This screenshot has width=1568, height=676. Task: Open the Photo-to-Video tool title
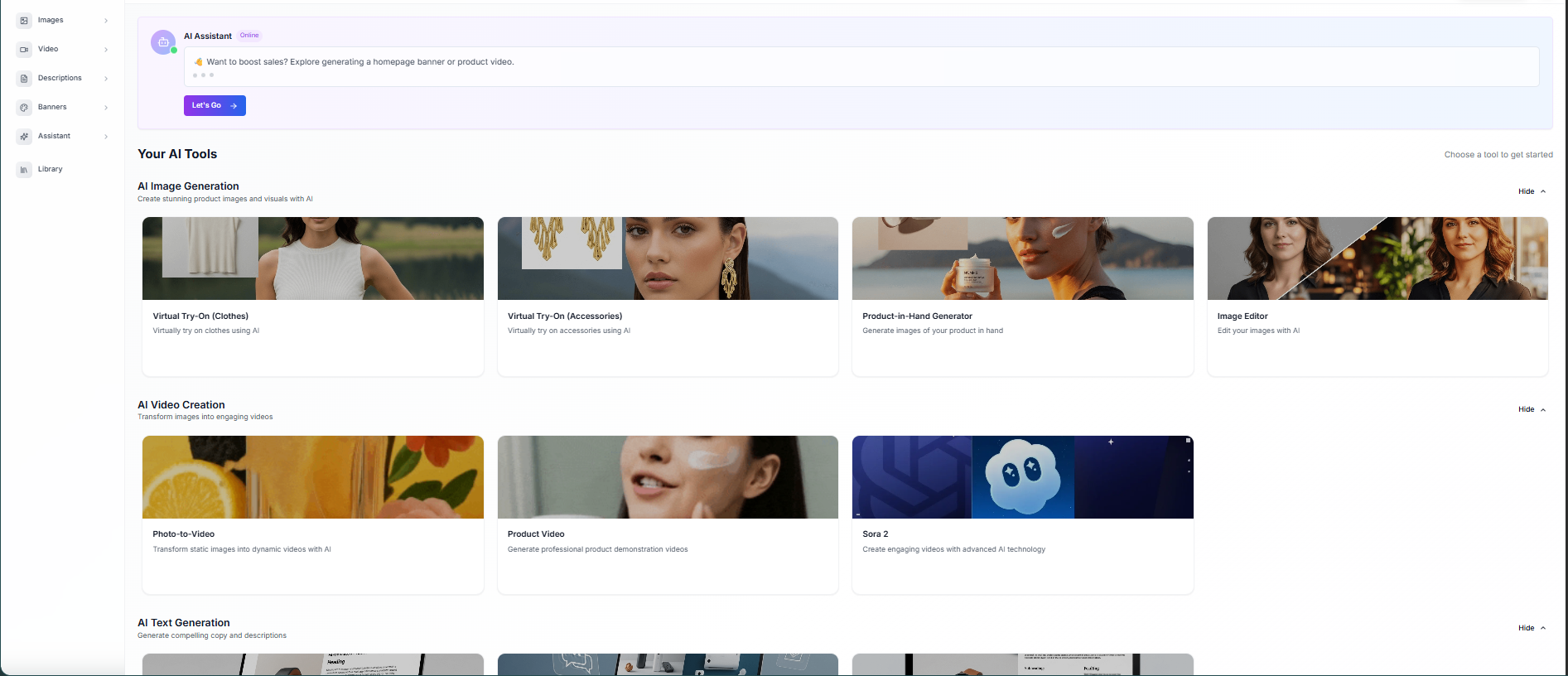click(183, 534)
